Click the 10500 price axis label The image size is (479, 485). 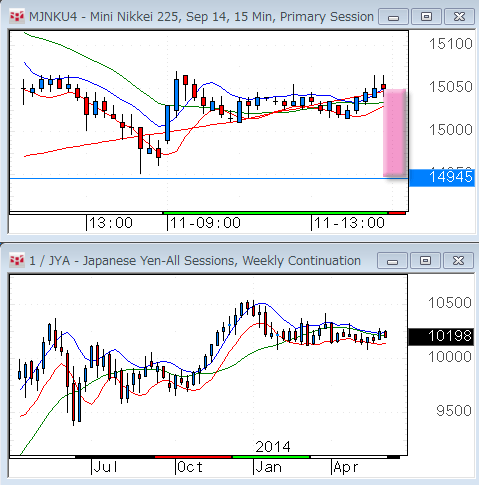[x=450, y=303]
